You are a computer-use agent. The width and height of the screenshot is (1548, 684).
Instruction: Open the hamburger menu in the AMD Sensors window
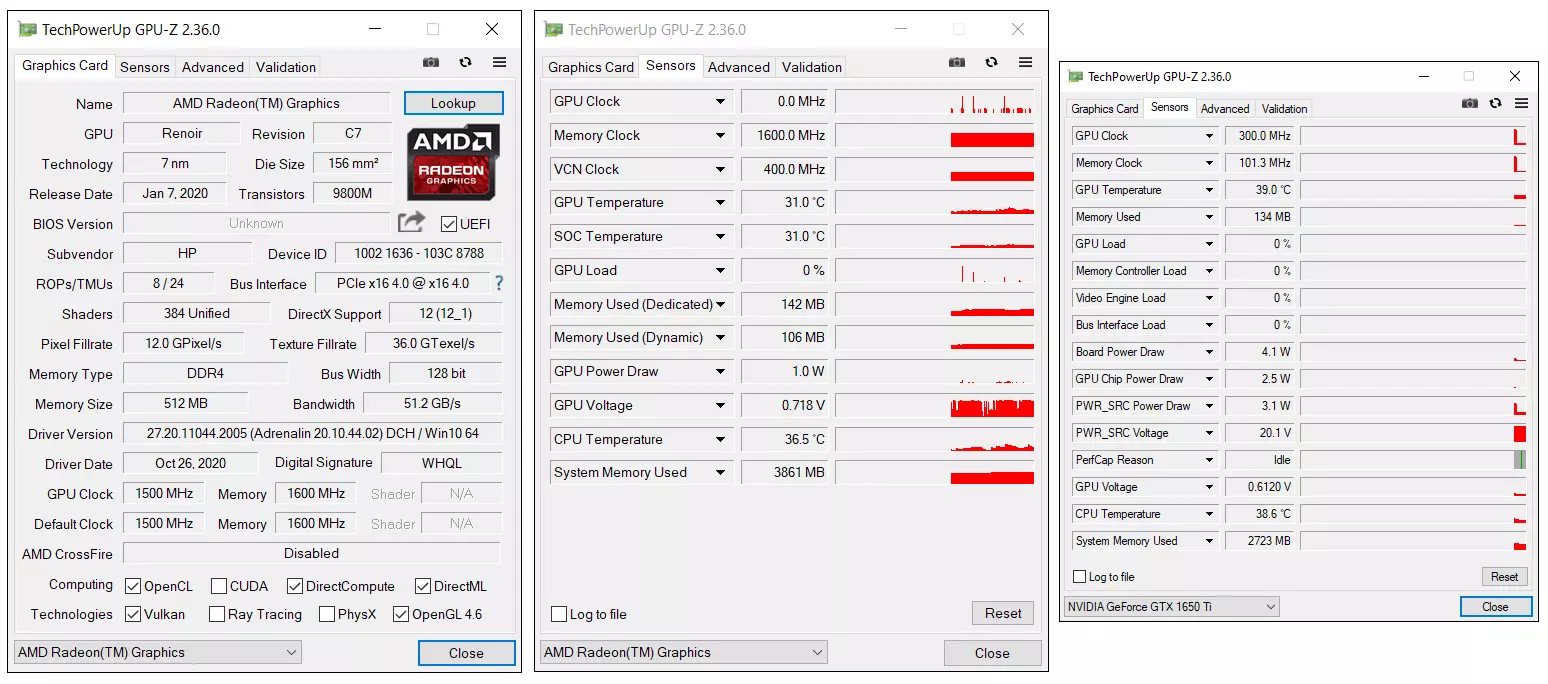coord(1025,62)
